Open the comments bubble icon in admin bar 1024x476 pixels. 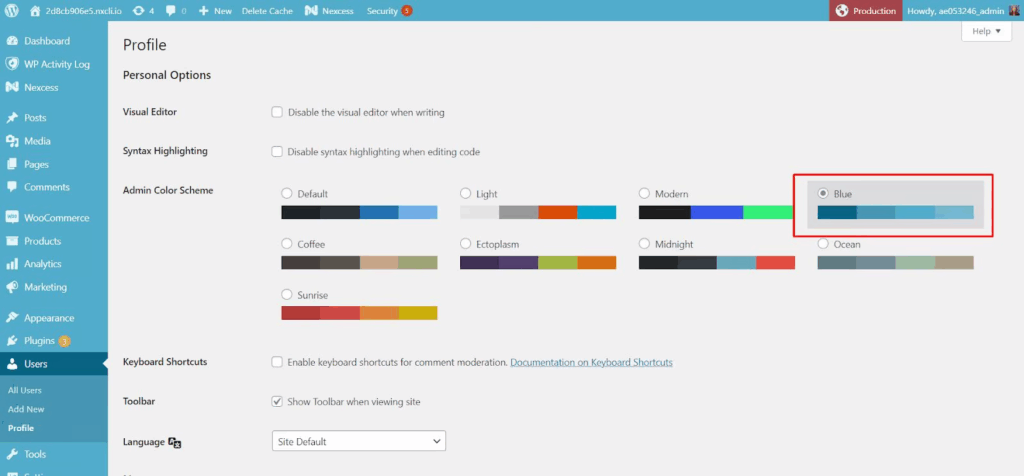[170, 10]
